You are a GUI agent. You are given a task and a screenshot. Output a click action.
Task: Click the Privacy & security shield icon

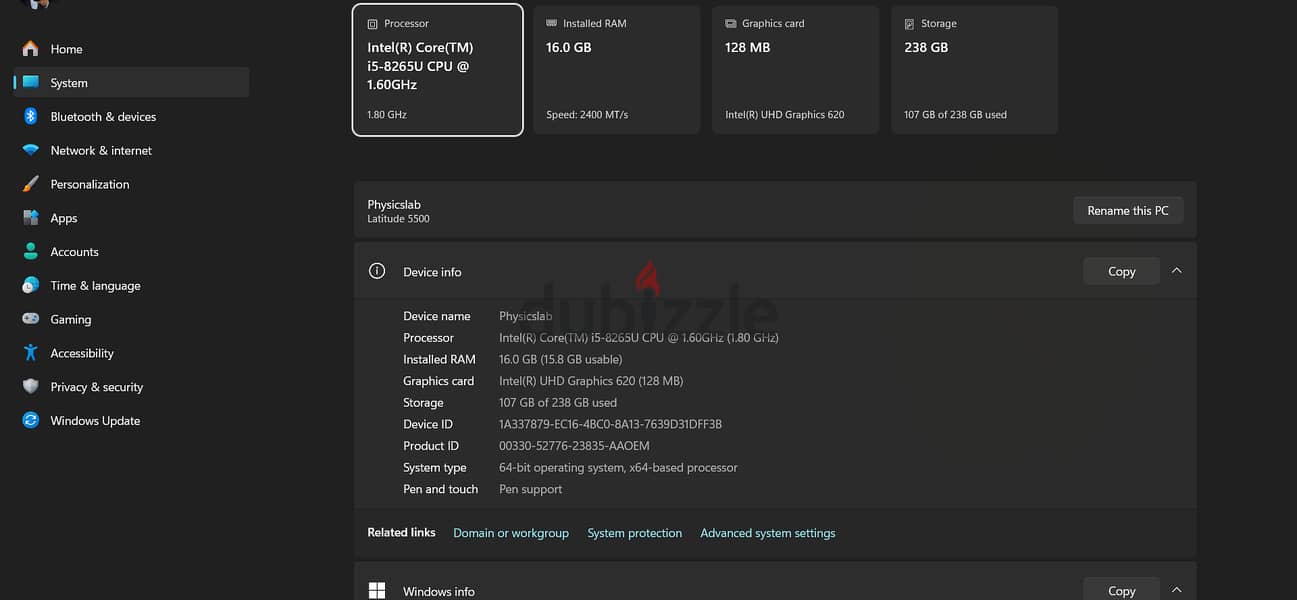point(30,387)
